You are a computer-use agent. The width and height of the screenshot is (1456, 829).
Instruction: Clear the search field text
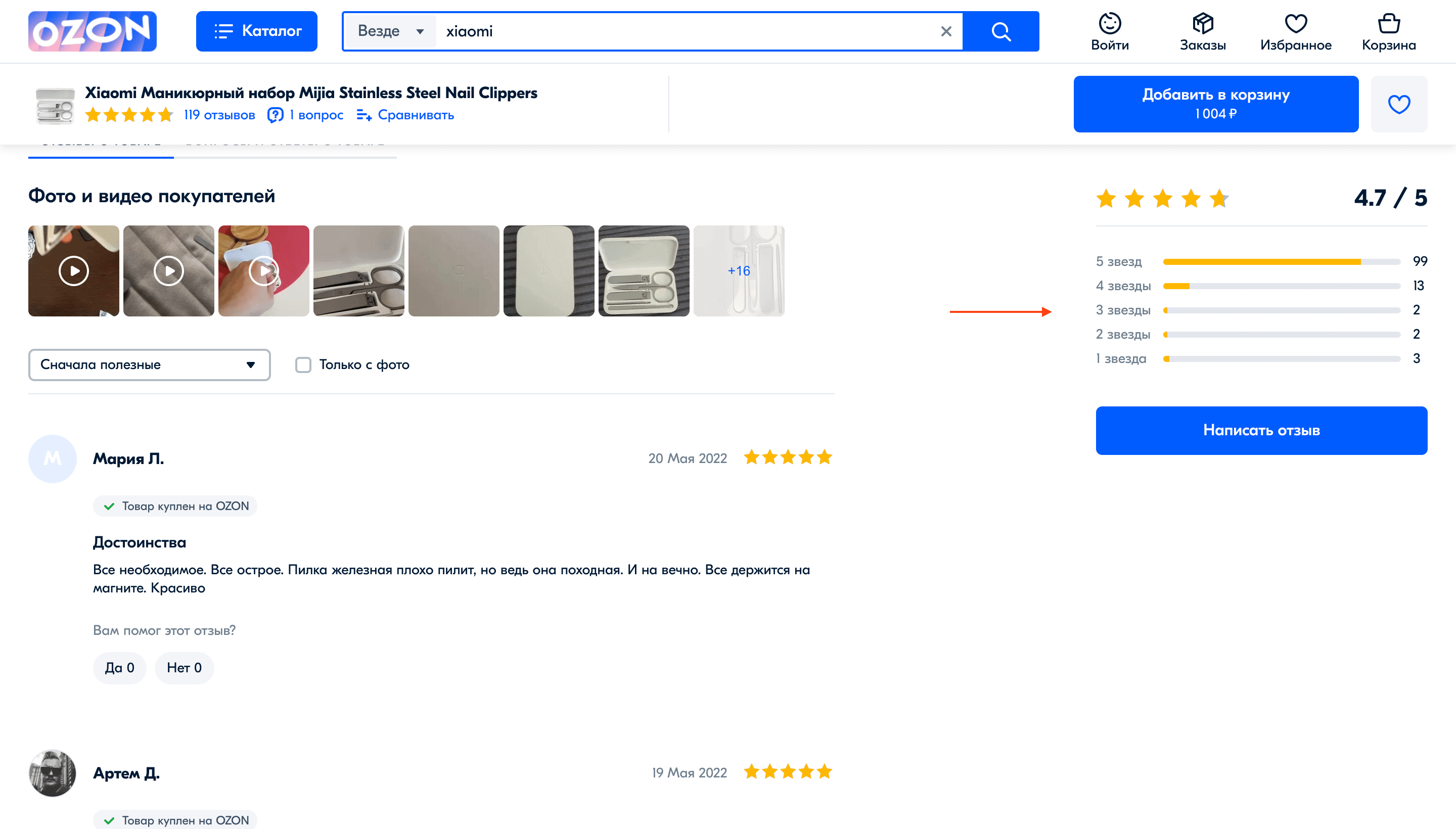[x=946, y=31]
